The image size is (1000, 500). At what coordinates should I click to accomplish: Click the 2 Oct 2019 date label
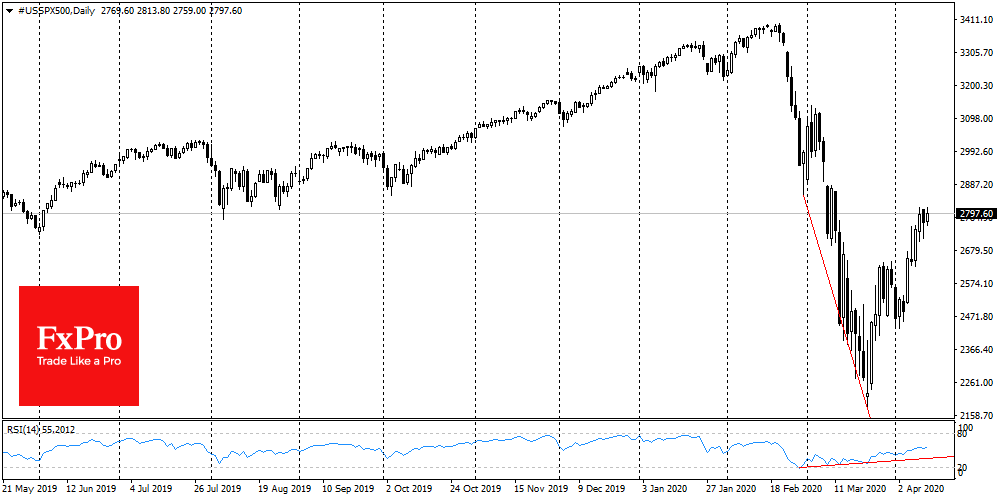(x=410, y=491)
